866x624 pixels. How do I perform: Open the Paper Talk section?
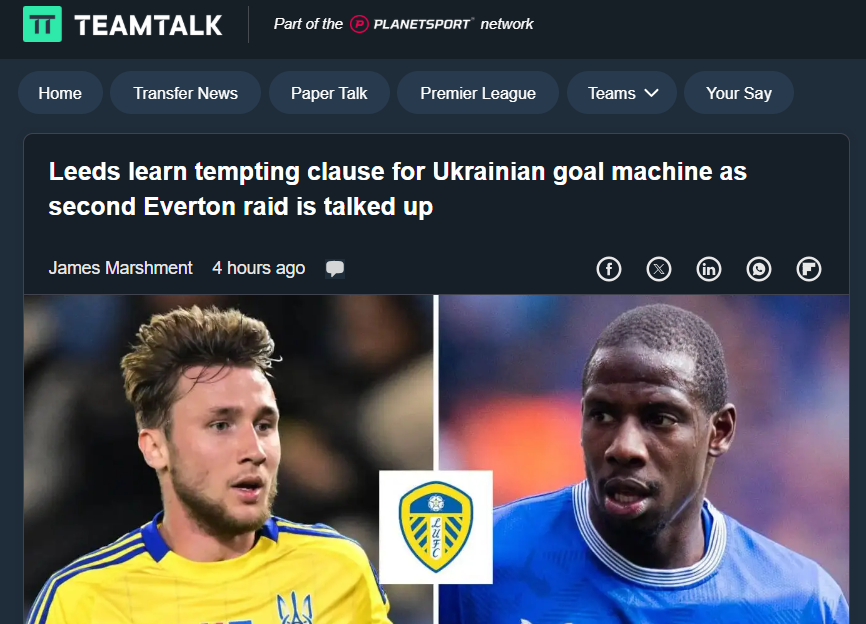tap(329, 93)
